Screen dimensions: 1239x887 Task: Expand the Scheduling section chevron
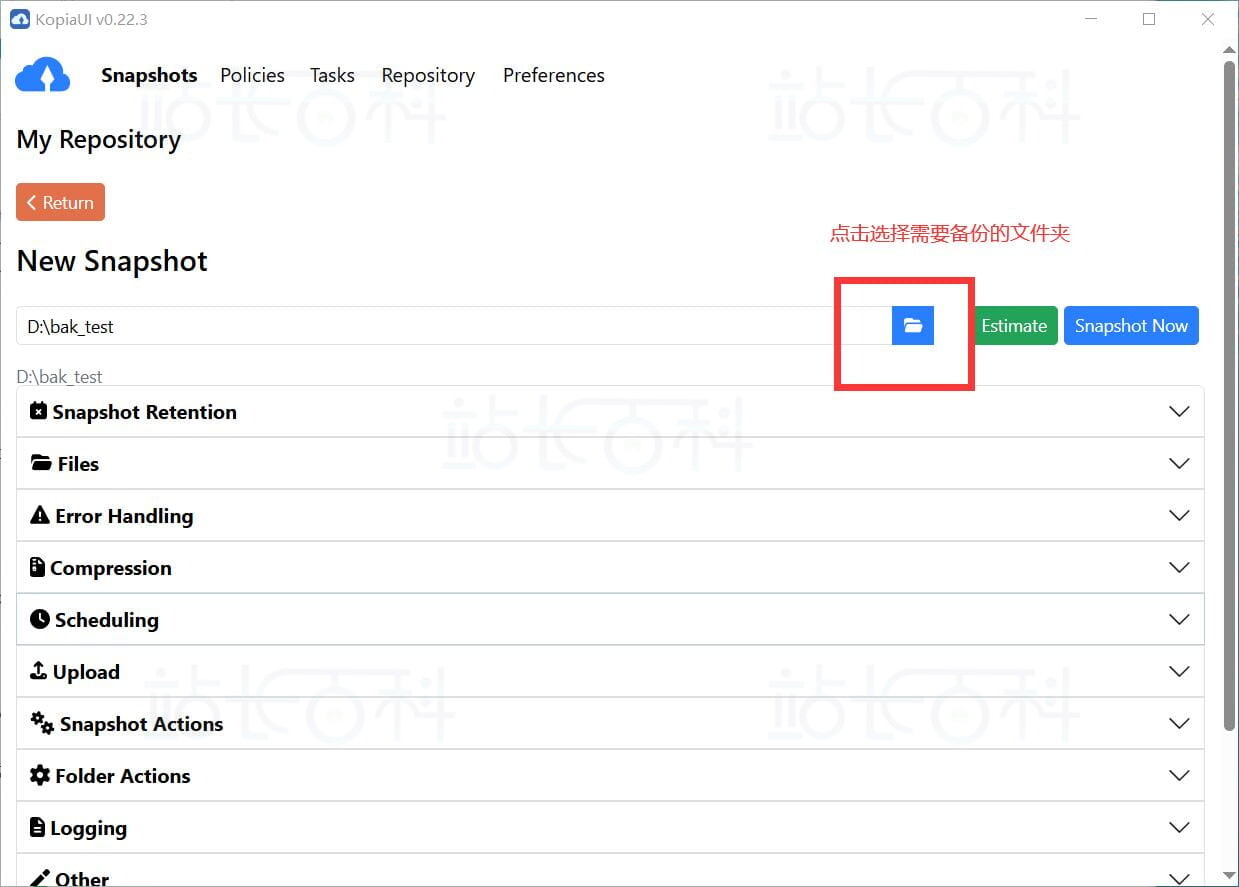[1179, 620]
